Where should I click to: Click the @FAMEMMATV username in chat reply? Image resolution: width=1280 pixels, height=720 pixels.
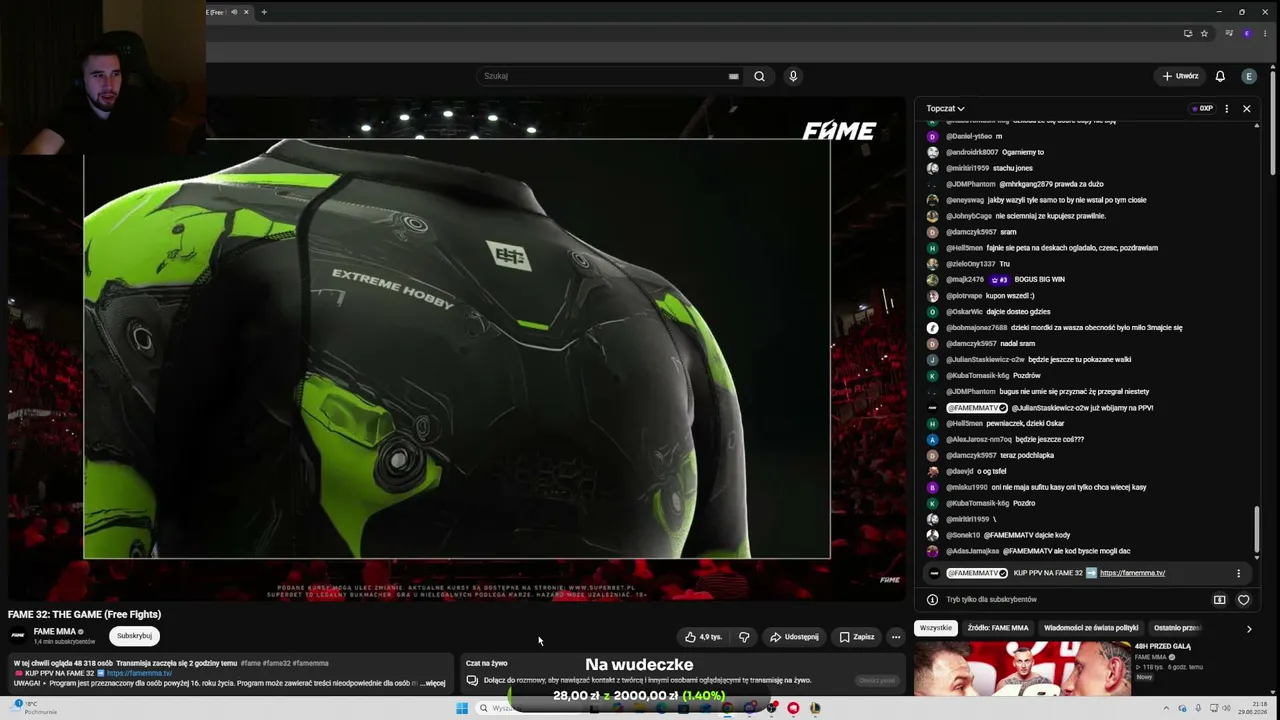click(977, 408)
